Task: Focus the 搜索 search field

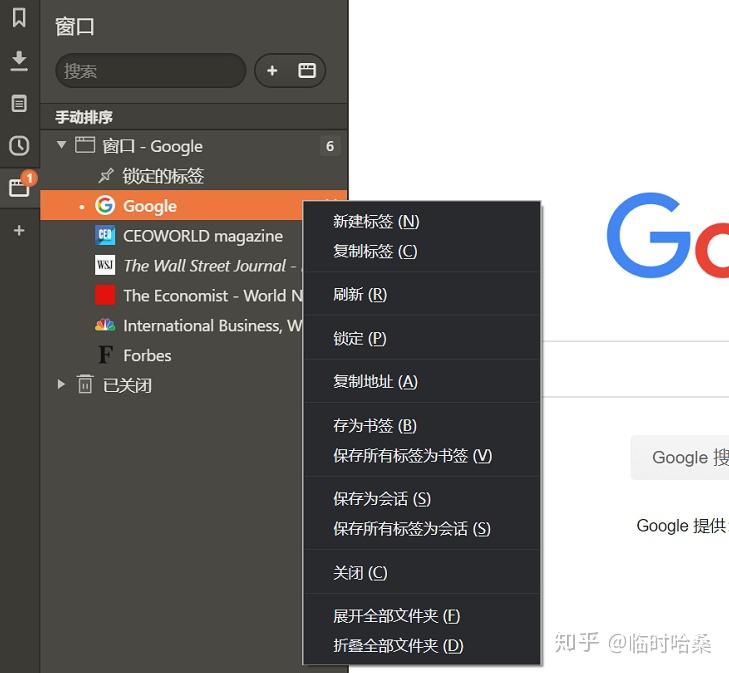Action: point(151,71)
